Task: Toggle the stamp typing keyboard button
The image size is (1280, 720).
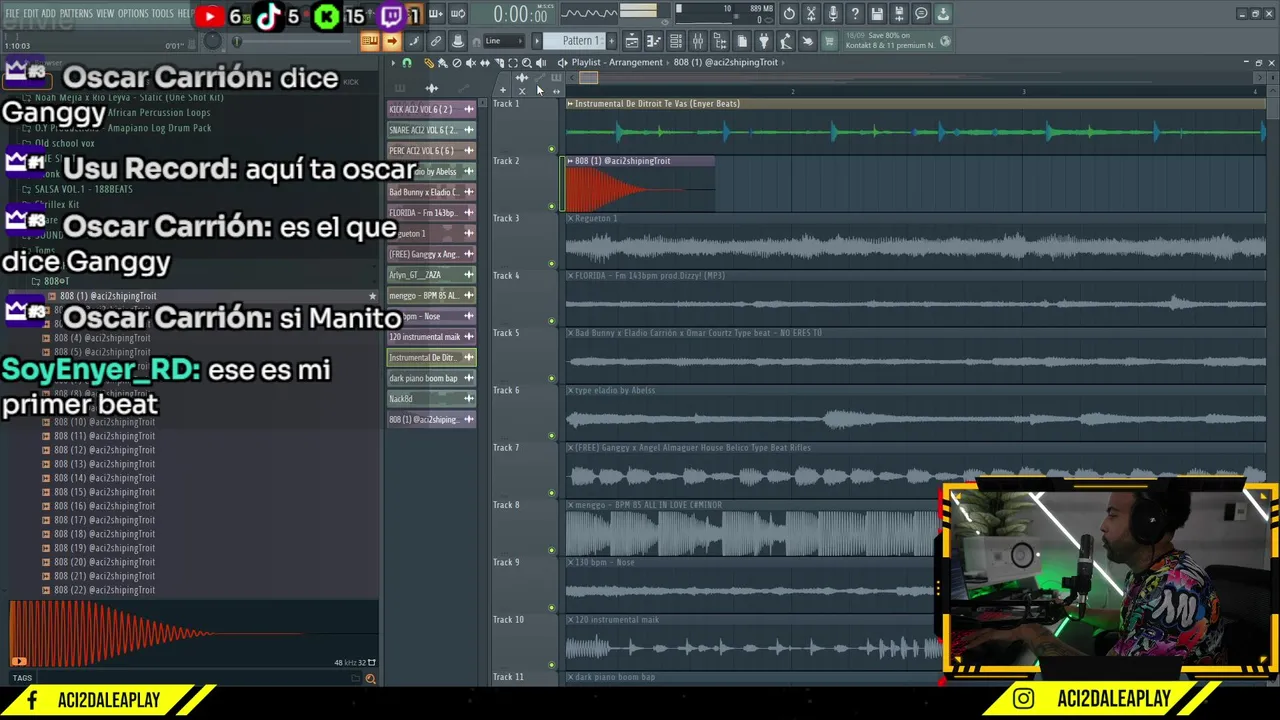Action: coord(458,41)
